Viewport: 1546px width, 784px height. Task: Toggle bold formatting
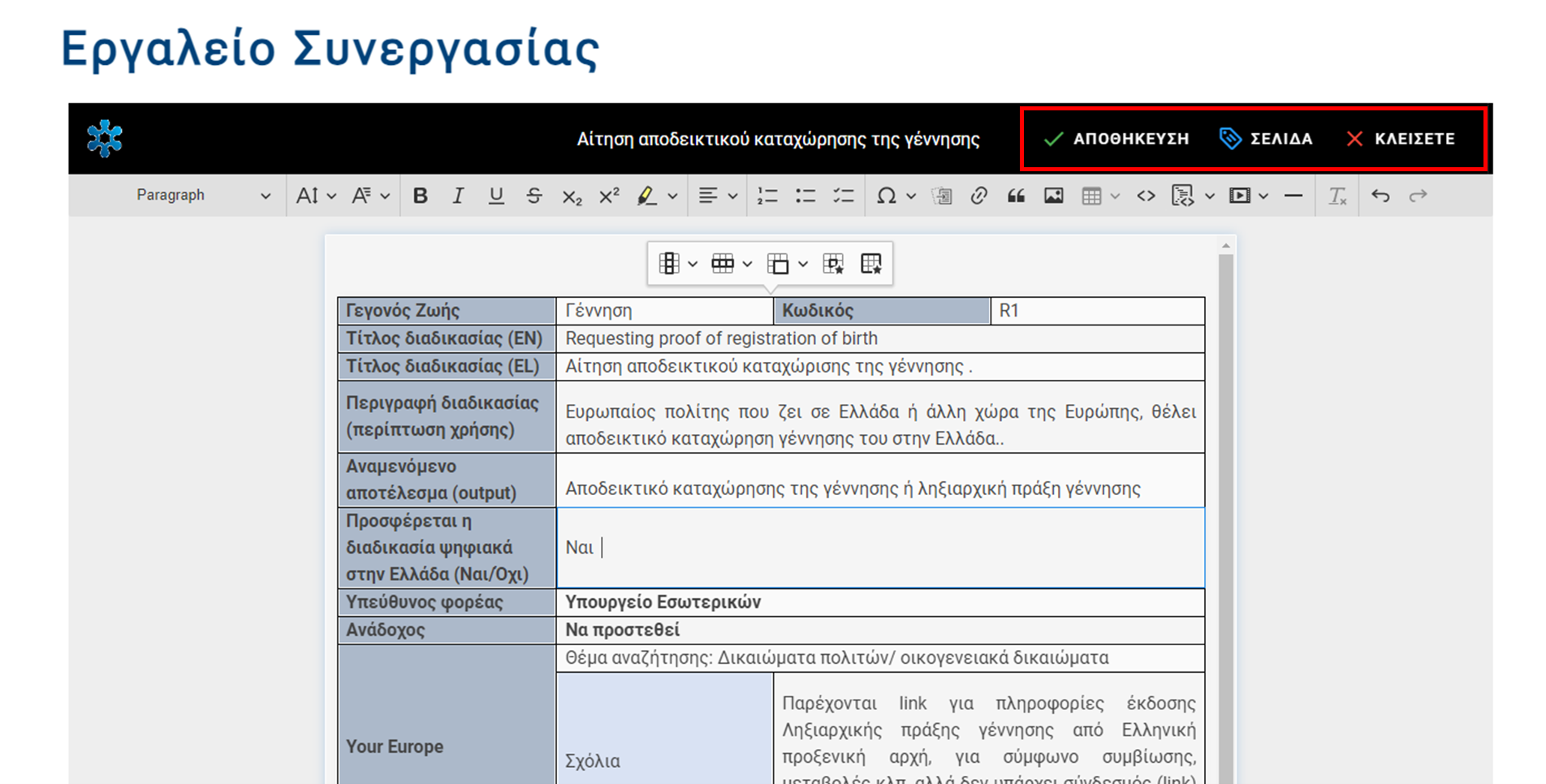(x=420, y=196)
